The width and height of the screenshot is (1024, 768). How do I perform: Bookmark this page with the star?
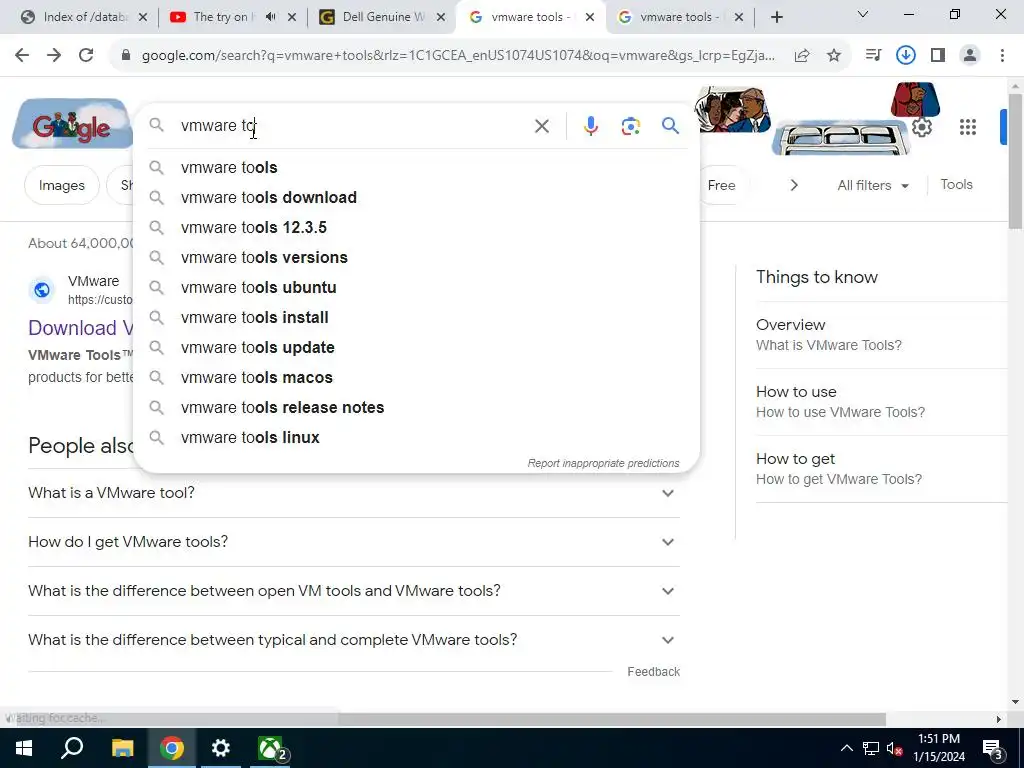(x=834, y=56)
